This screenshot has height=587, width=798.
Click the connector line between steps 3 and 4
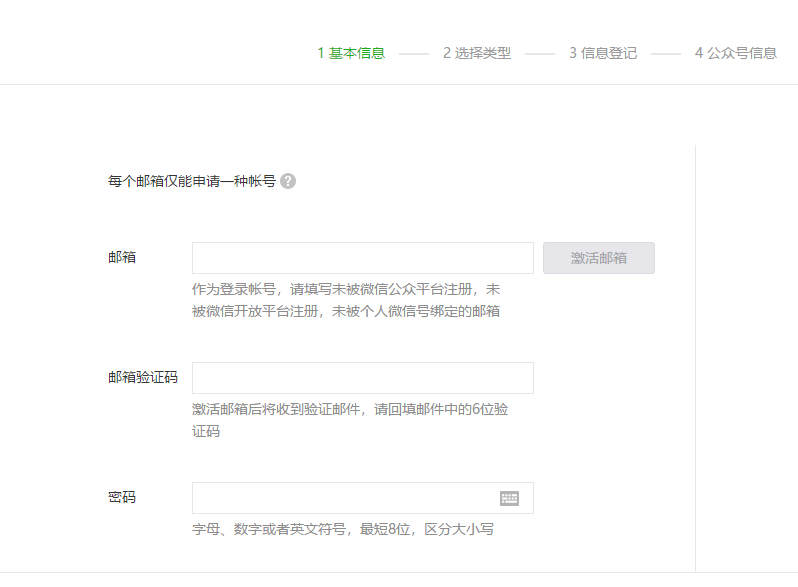(x=666, y=54)
